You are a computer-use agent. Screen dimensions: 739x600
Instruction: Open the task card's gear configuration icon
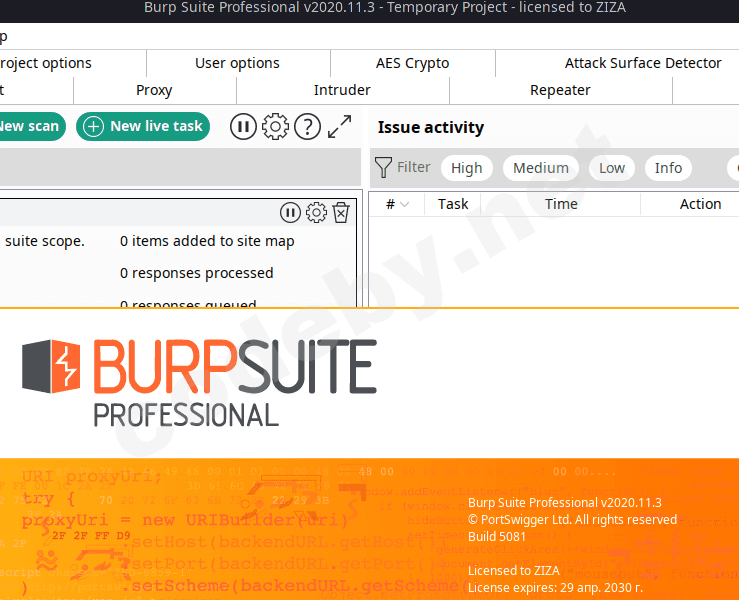(x=316, y=212)
